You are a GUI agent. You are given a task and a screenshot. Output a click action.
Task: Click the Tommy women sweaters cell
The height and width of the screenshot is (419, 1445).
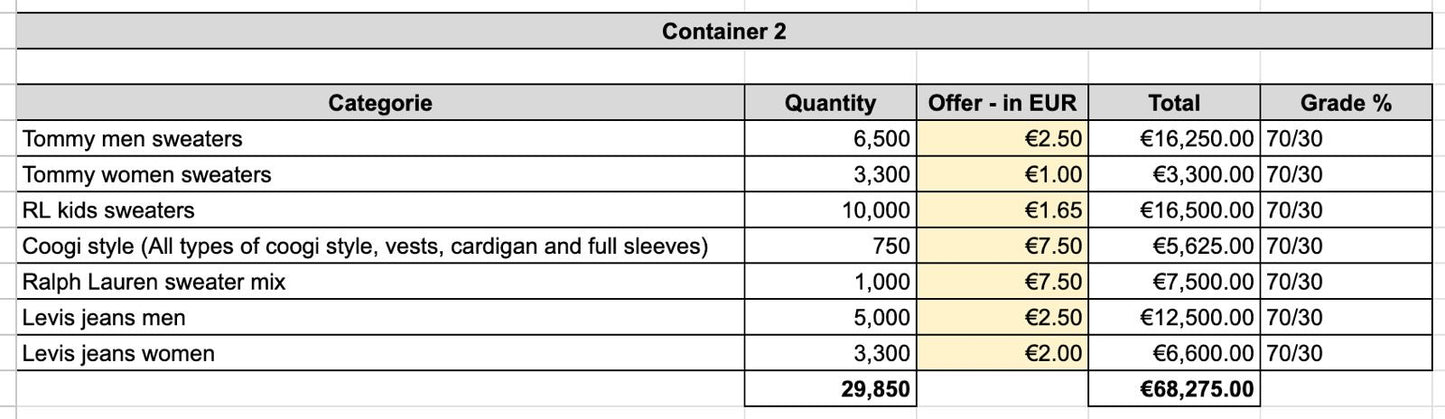[x=381, y=174]
